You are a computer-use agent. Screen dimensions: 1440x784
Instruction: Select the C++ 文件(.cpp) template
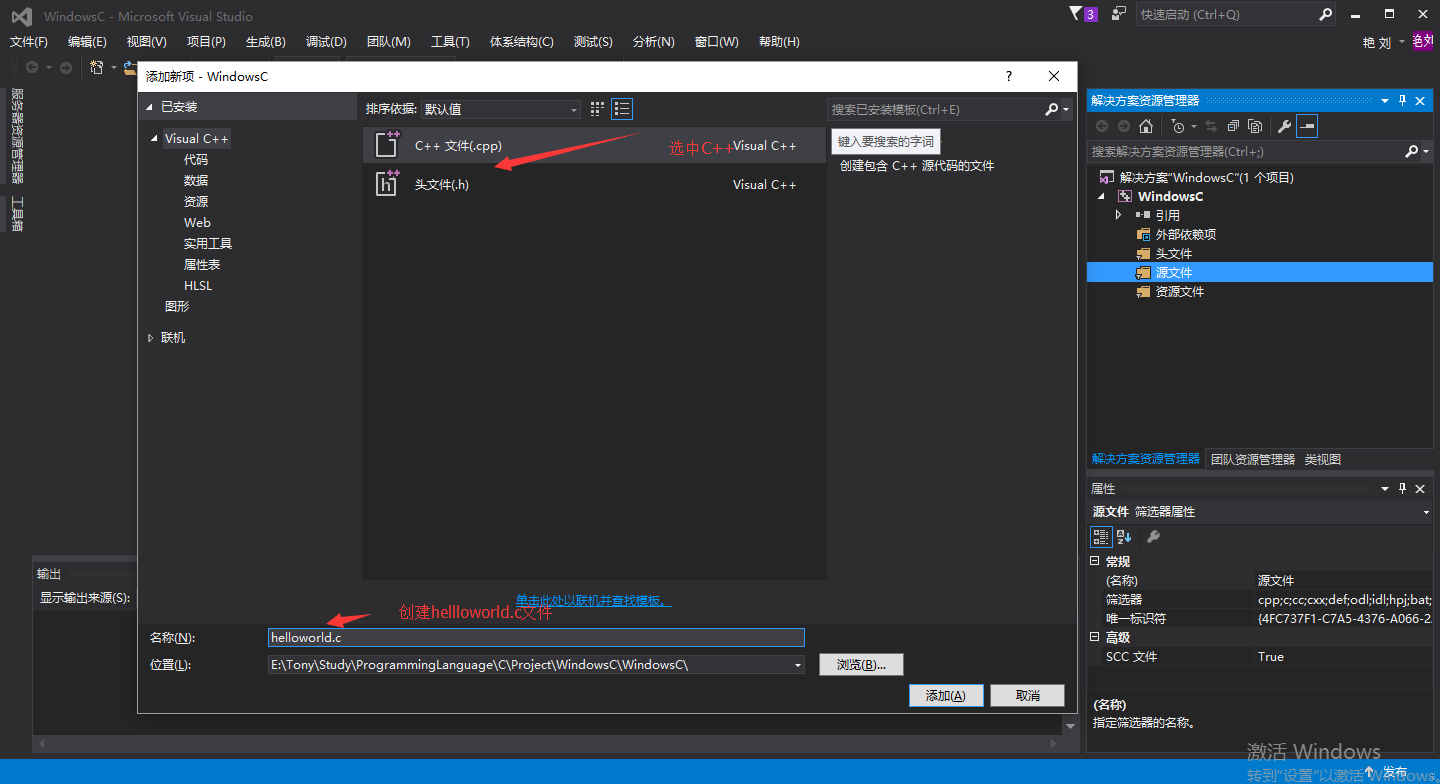(x=594, y=146)
